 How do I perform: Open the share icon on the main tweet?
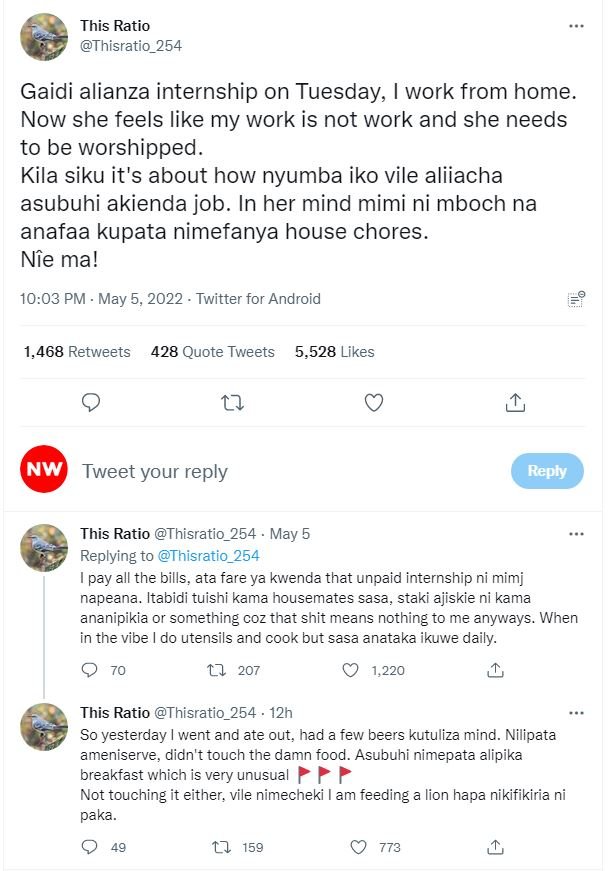(x=516, y=402)
